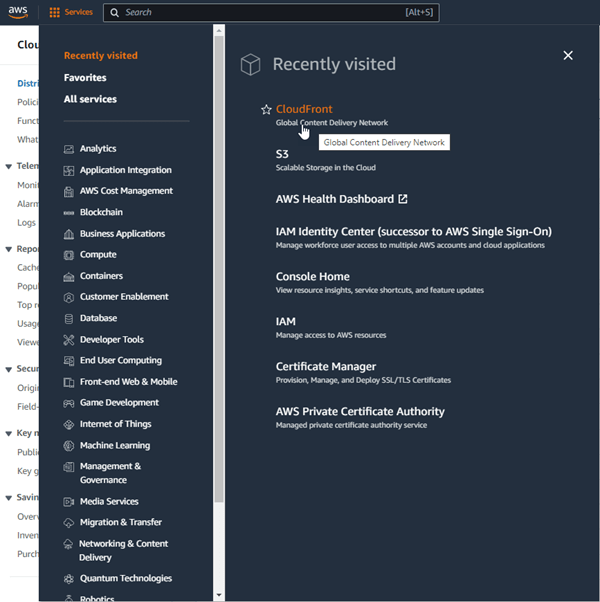Click the Containers category icon
Image resolution: width=600 pixels, height=602 pixels.
(x=69, y=276)
